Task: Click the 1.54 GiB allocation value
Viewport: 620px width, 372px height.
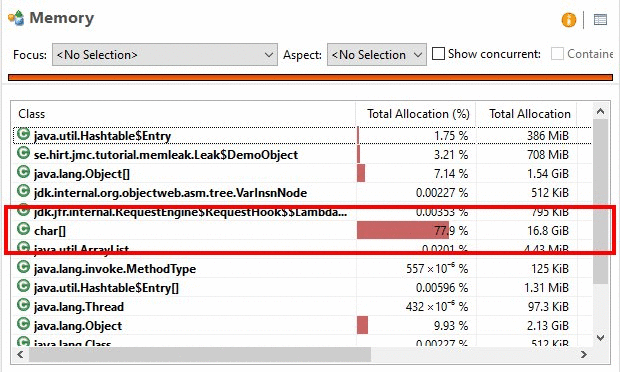Action: 548,174
